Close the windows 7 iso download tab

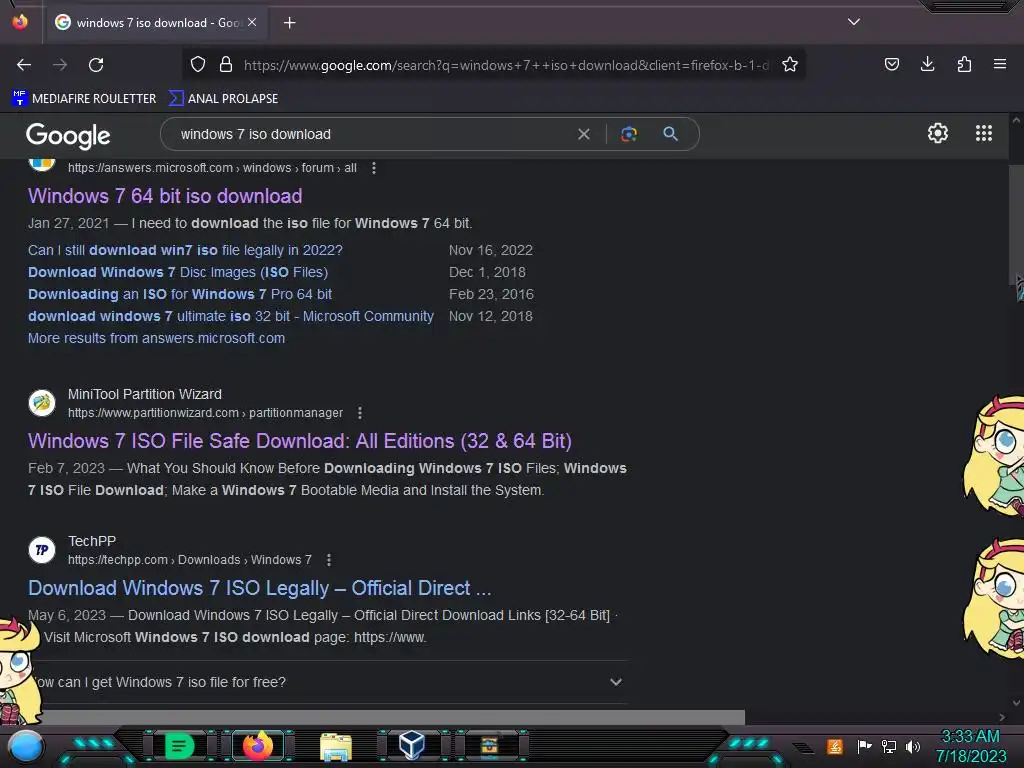point(252,22)
